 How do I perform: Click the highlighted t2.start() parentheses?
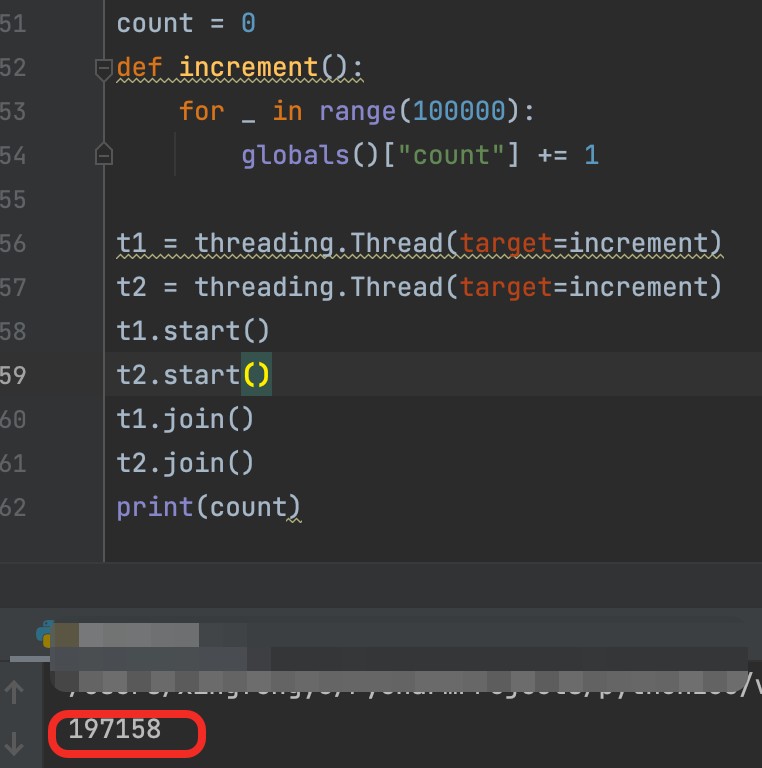tap(256, 375)
